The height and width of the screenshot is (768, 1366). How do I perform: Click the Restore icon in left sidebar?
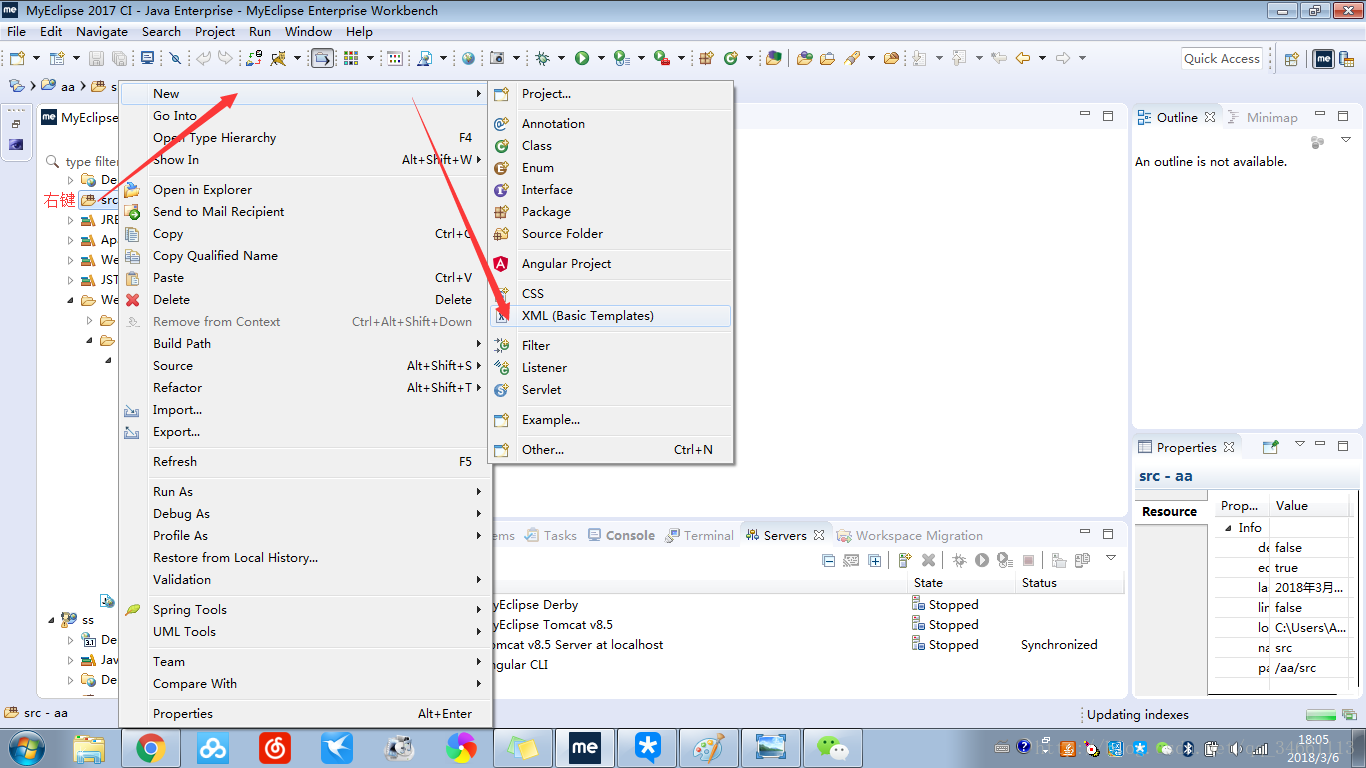[15, 124]
